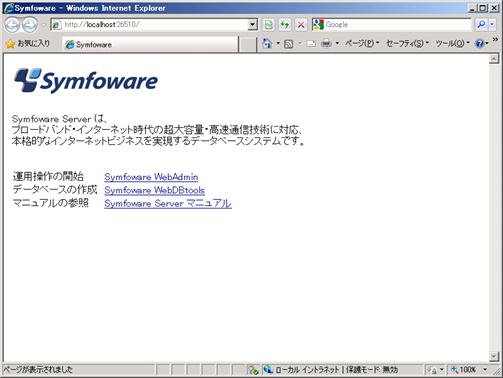Viewport: 503px width, 378px height.
Task: Open the recent pages dropdown arrow
Action: pyautogui.click(x=43, y=25)
